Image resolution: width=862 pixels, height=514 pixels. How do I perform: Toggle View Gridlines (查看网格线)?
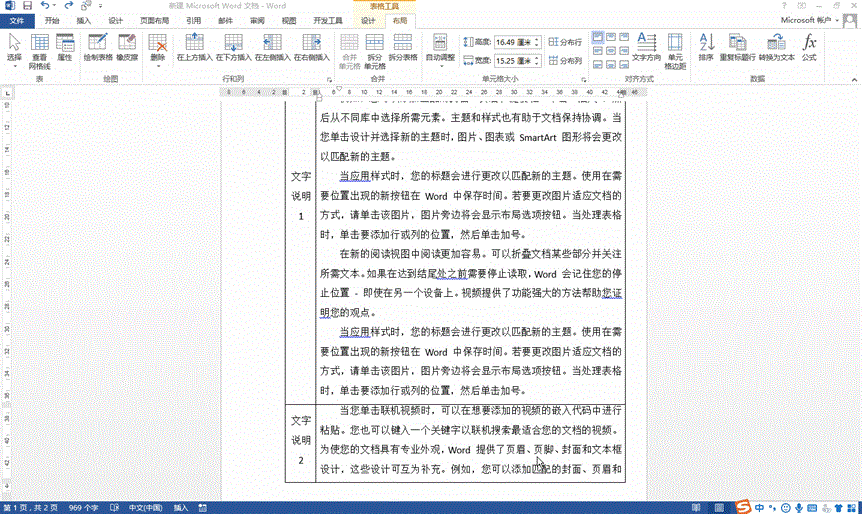click(x=39, y=47)
